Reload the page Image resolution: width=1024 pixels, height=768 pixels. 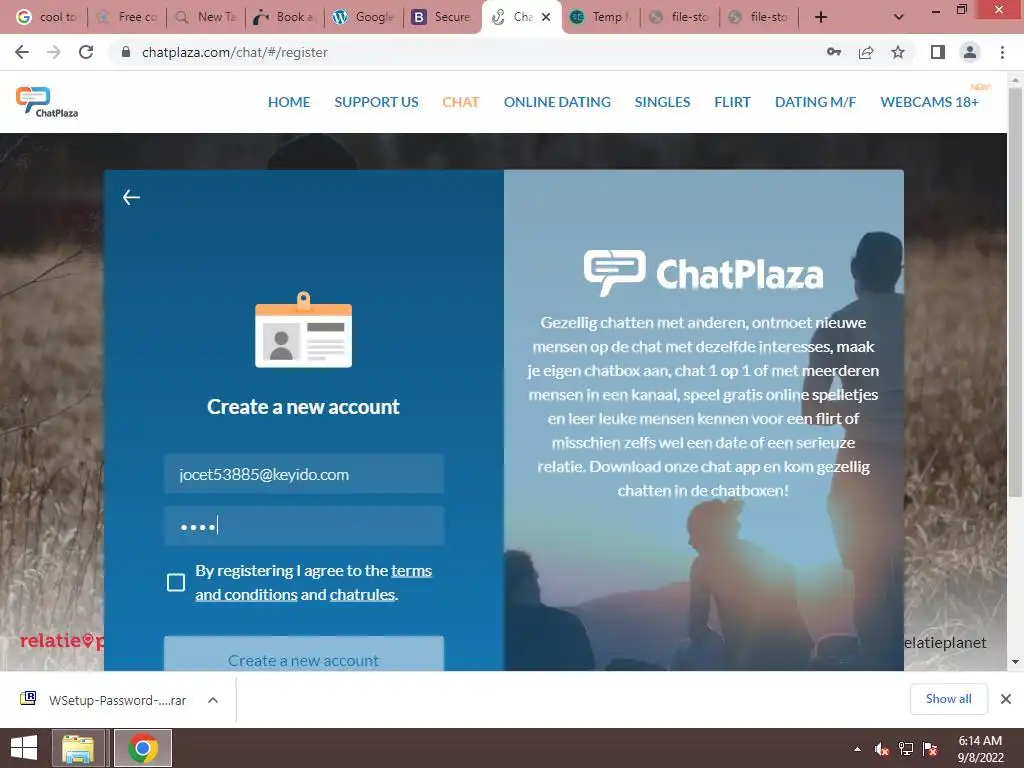pos(86,52)
